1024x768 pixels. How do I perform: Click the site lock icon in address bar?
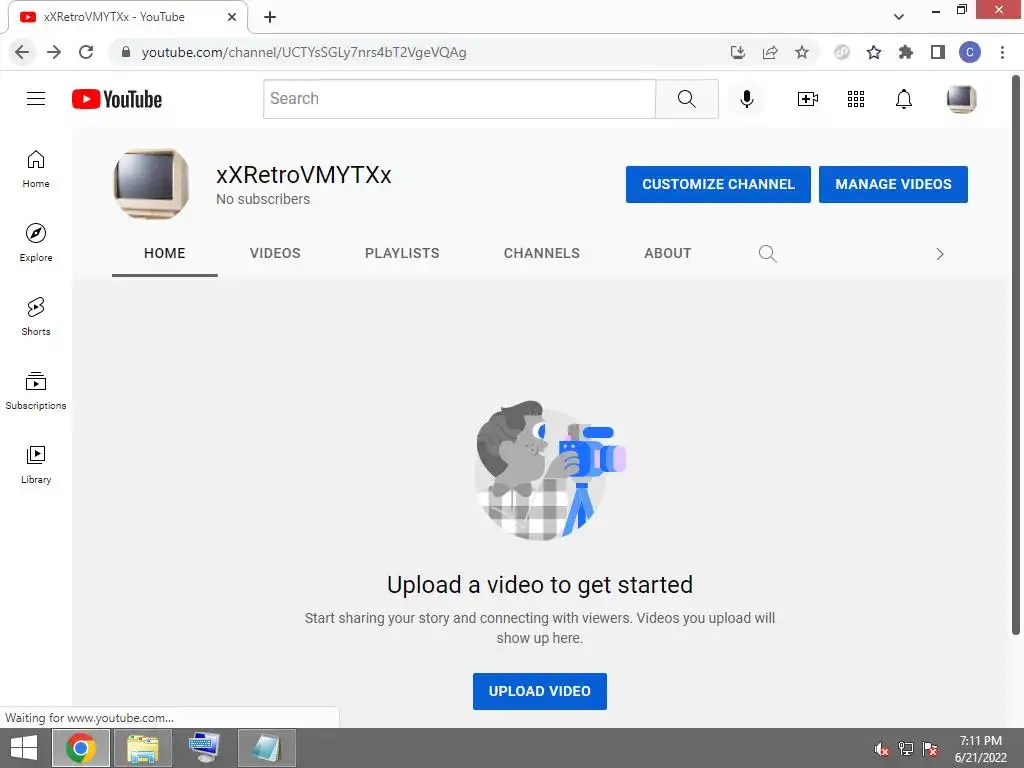pyautogui.click(x=126, y=52)
